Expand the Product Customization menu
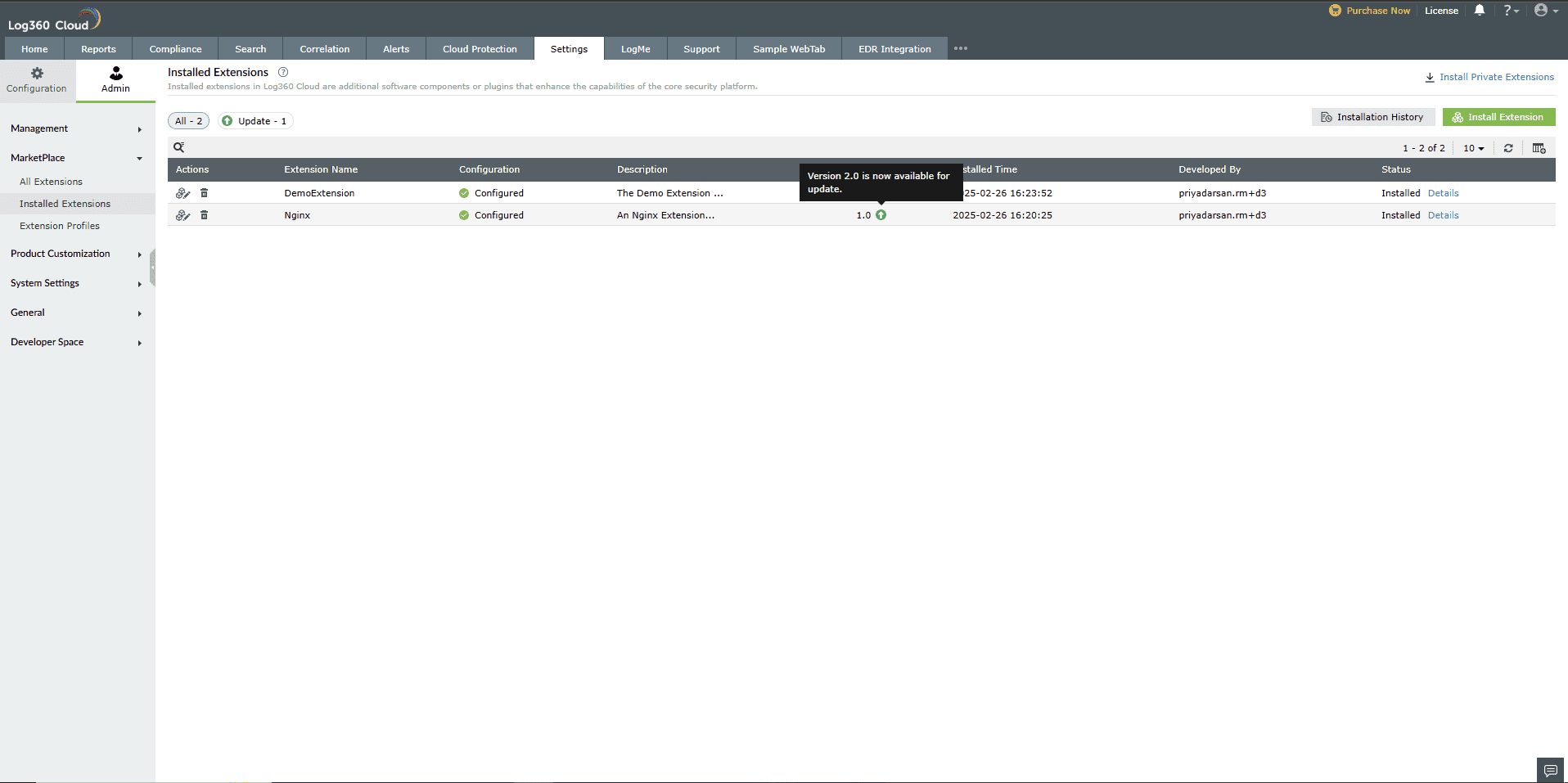This screenshot has width=1568, height=783. point(77,254)
